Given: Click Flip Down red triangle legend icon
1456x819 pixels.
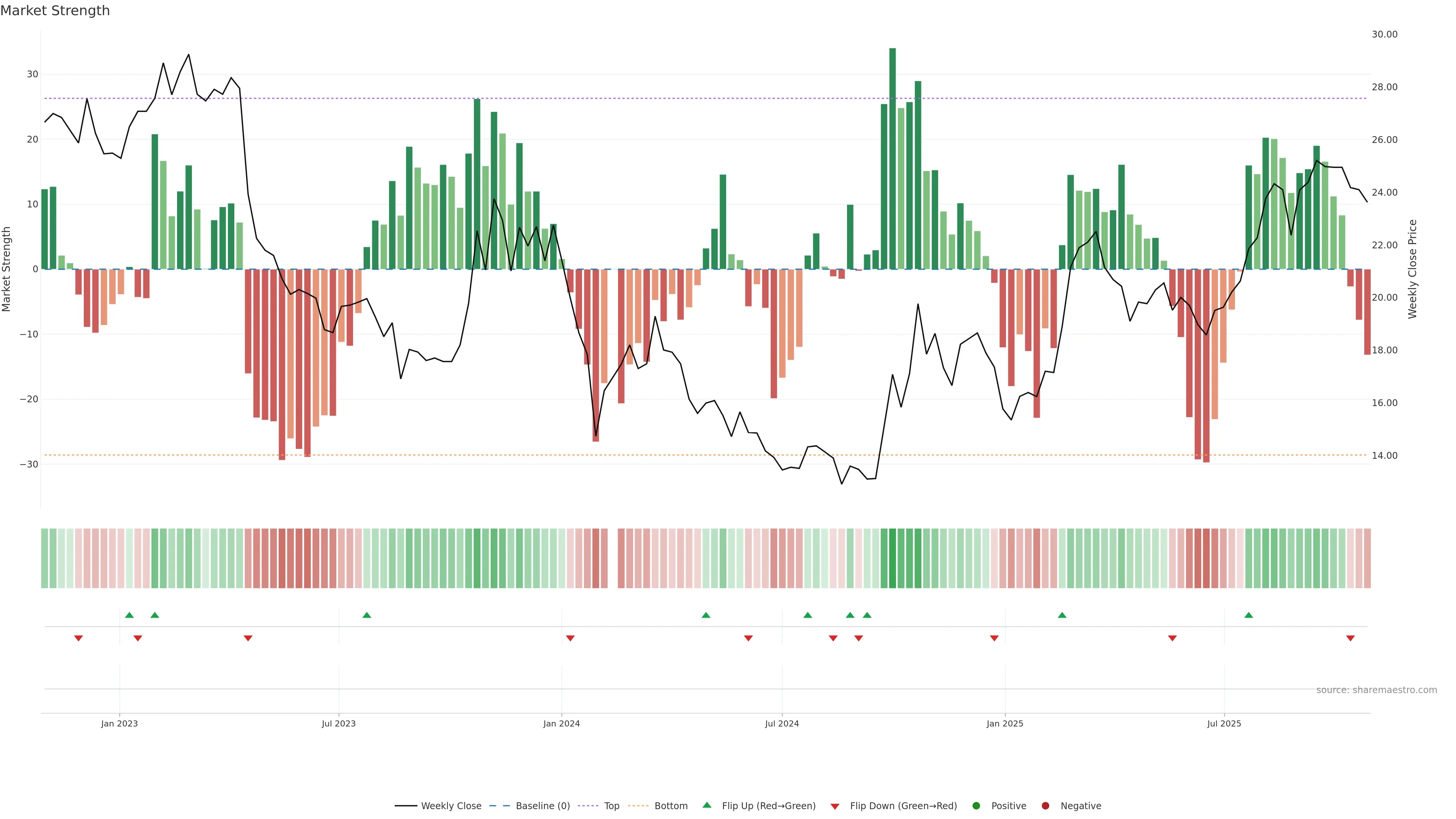Looking at the screenshot, I should tap(835, 806).
